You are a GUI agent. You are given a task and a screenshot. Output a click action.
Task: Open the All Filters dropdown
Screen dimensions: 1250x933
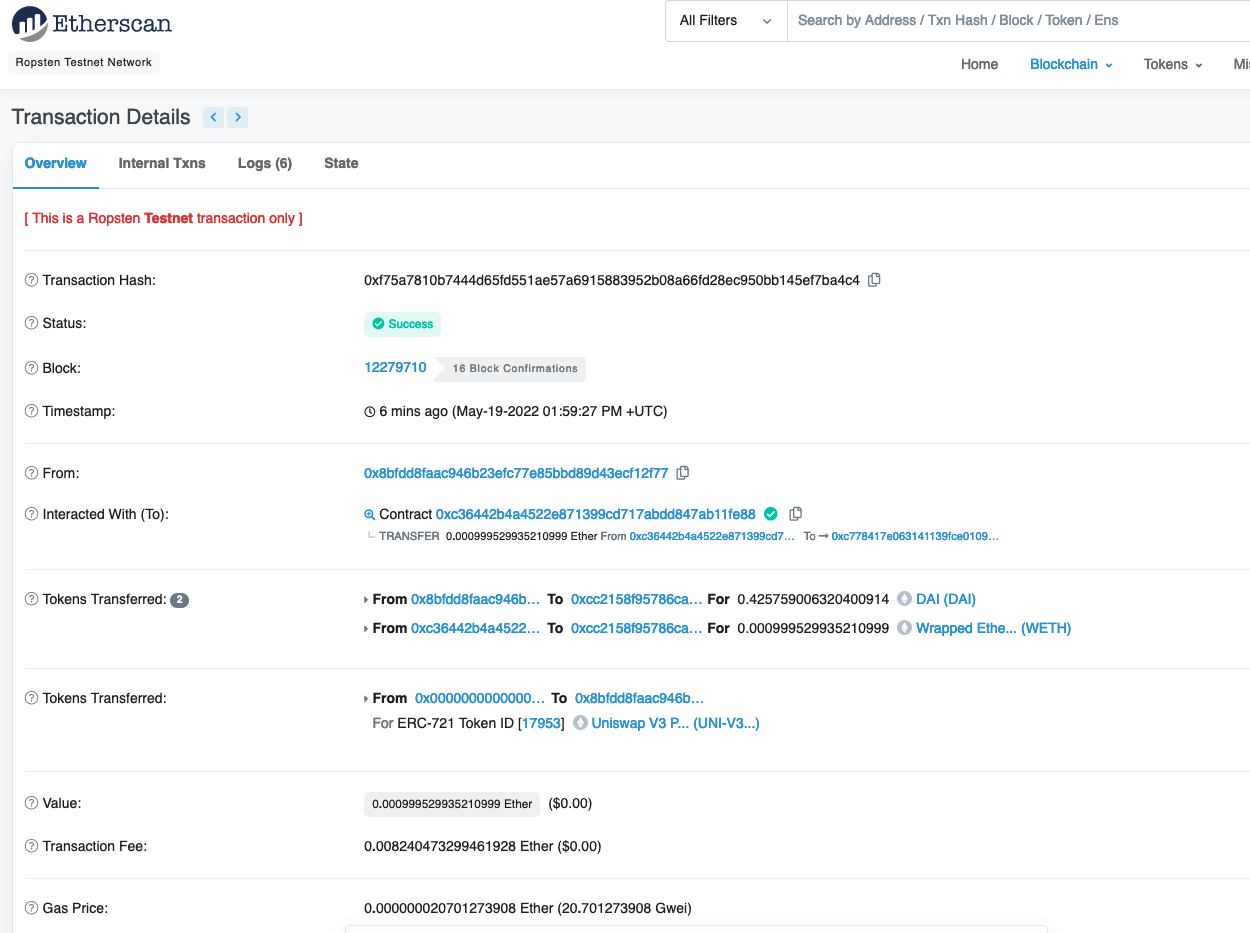[726, 20]
